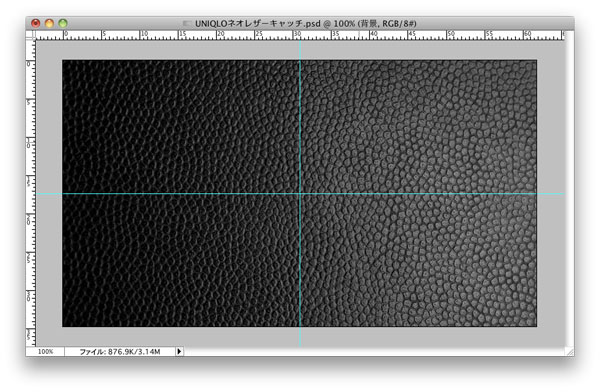Zoom the window with the green button
The width and height of the screenshot is (600, 392).
[x=63, y=23]
